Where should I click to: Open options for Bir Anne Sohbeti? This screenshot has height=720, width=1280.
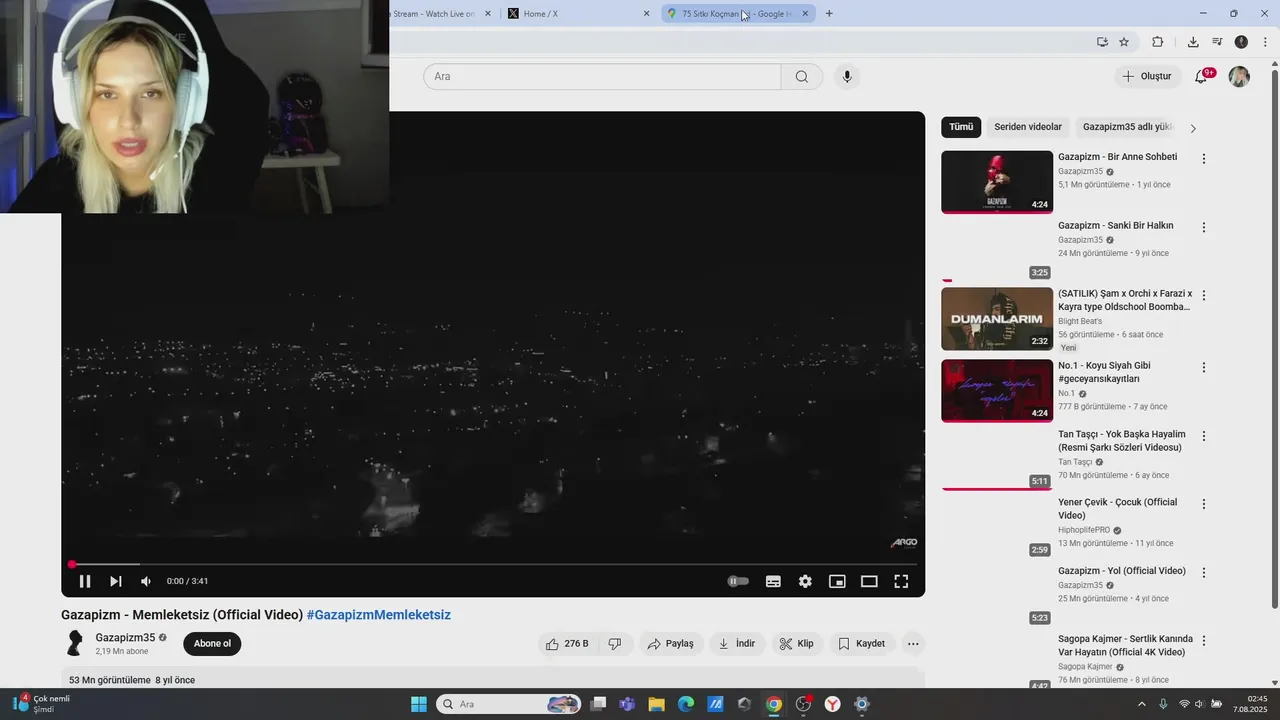coord(1204,159)
